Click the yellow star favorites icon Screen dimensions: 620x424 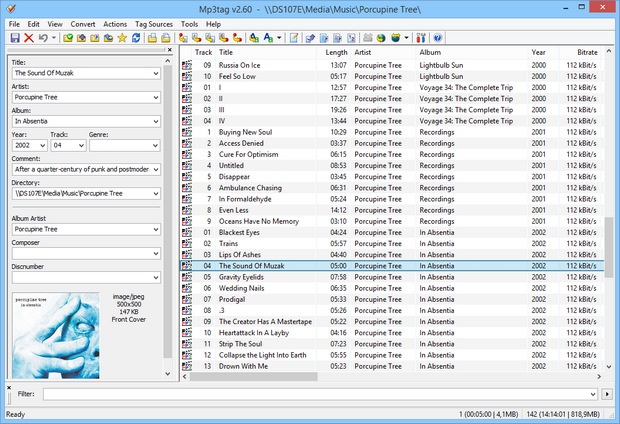coord(122,38)
